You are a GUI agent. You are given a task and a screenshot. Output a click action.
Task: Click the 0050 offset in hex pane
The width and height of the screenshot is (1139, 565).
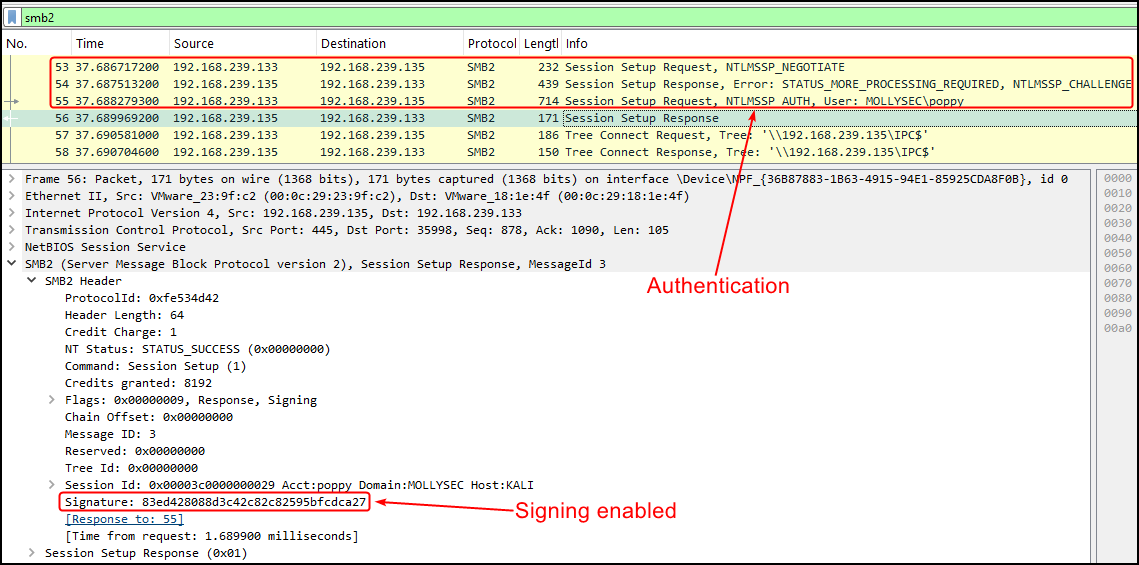[1118, 253]
